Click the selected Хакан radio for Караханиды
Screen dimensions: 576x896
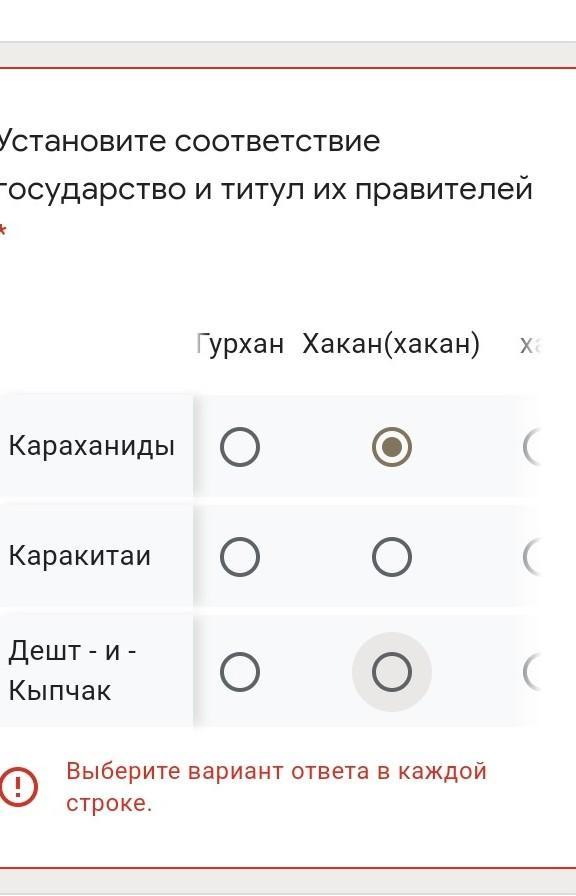pos(391,446)
